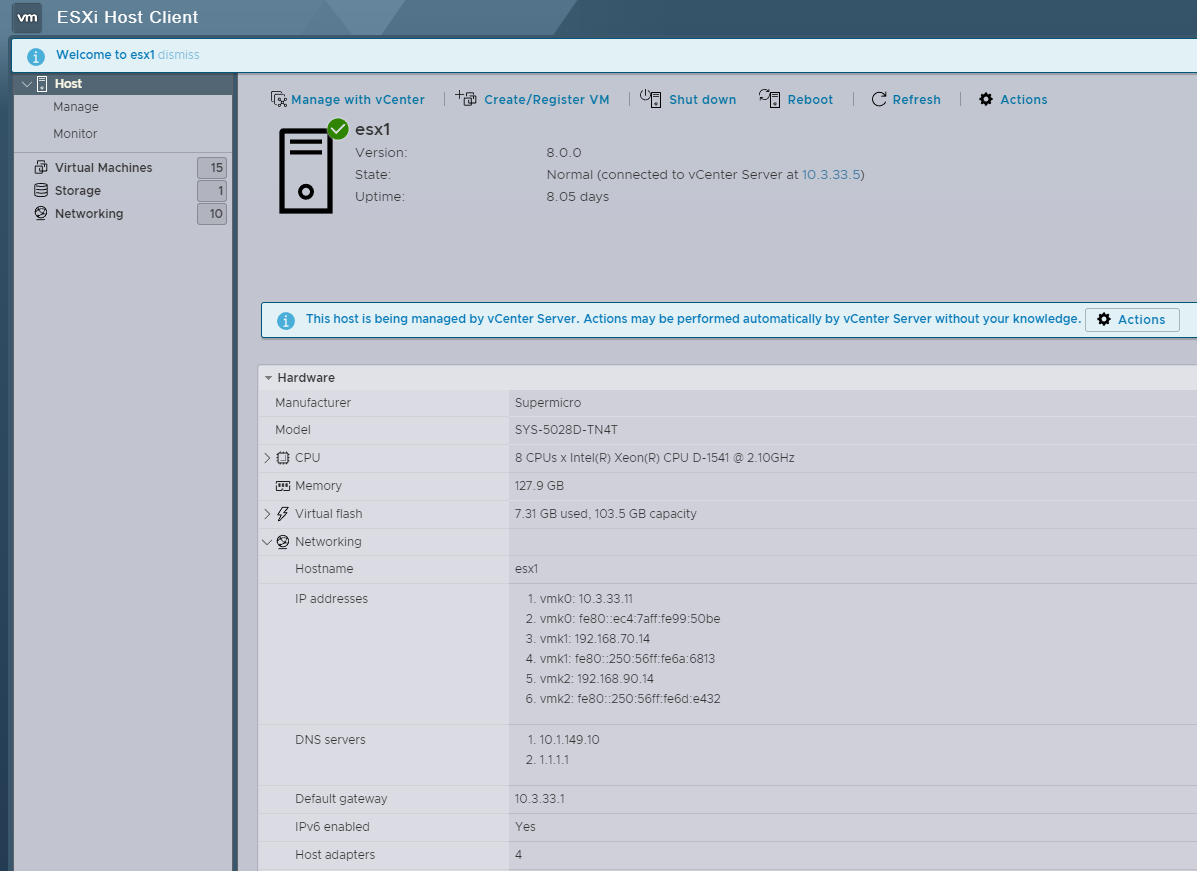
Task: Click Reboot button
Action: 796,99
